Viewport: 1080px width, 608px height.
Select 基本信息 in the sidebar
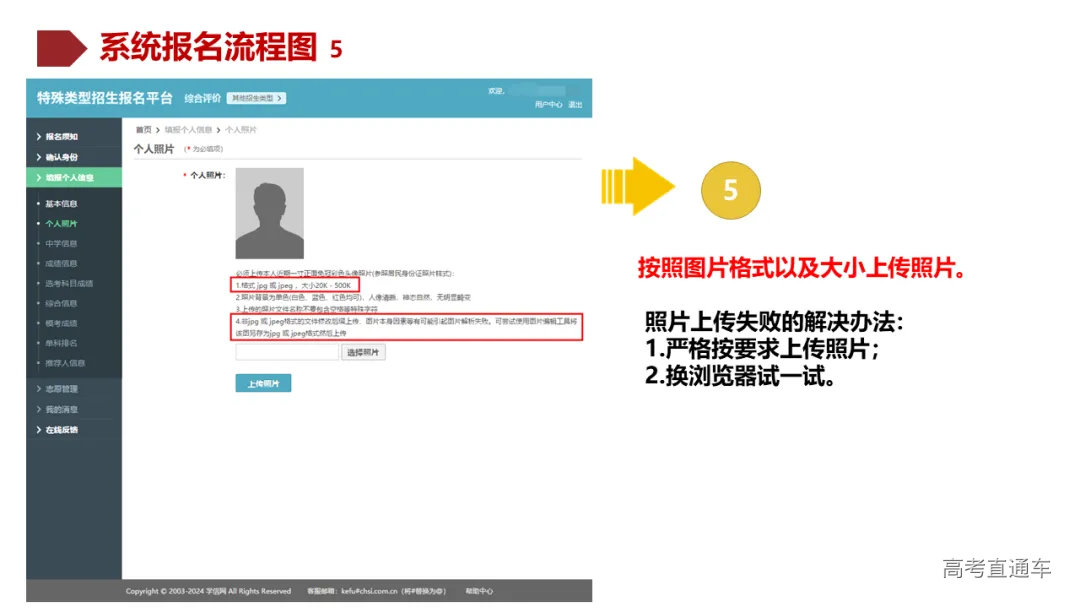point(61,204)
